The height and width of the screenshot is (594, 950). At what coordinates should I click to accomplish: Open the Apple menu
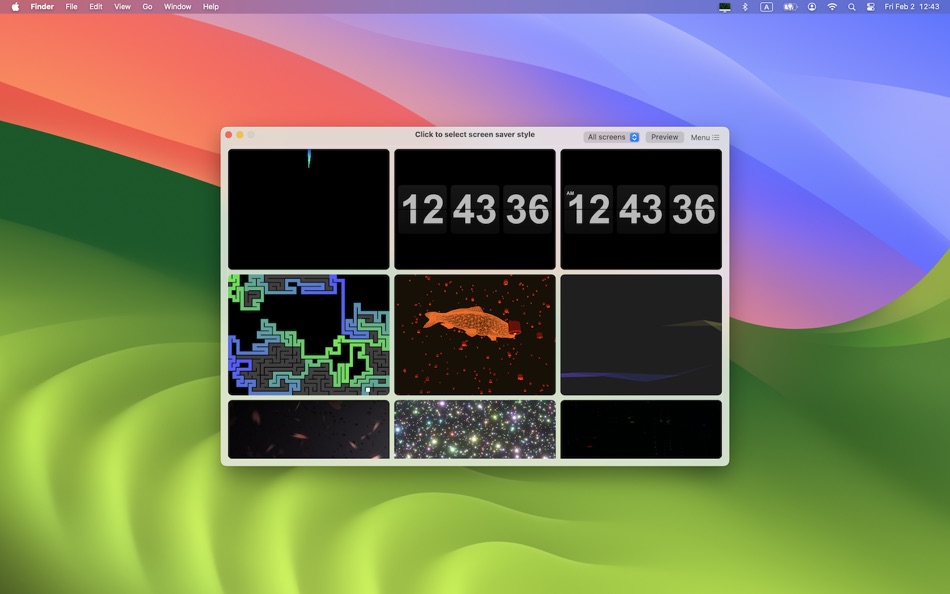pyautogui.click(x=15, y=7)
